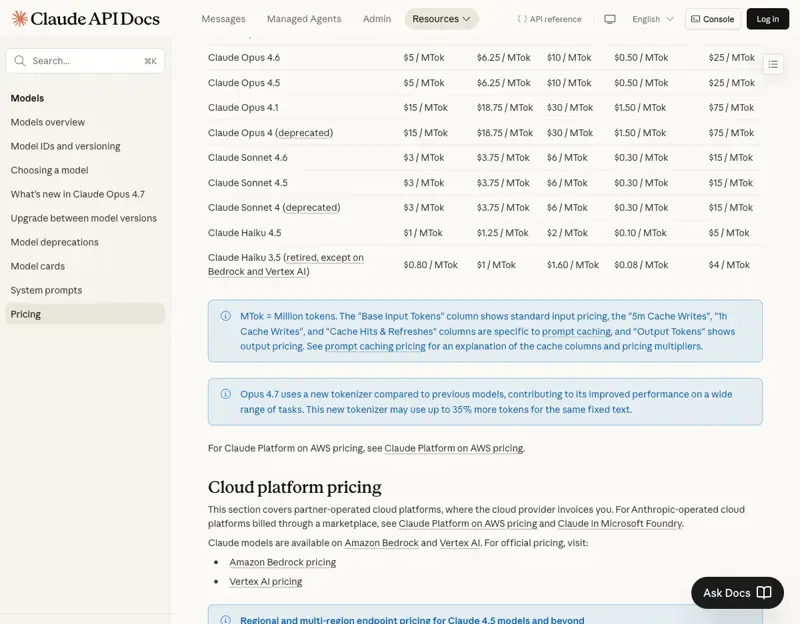The height and width of the screenshot is (624, 800).
Task: Click the terminal icon in the Console button
Action: [695, 19]
